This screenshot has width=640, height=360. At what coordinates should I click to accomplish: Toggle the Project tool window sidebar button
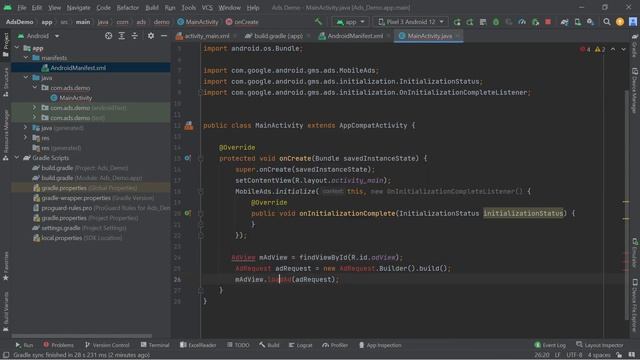[x=6, y=45]
